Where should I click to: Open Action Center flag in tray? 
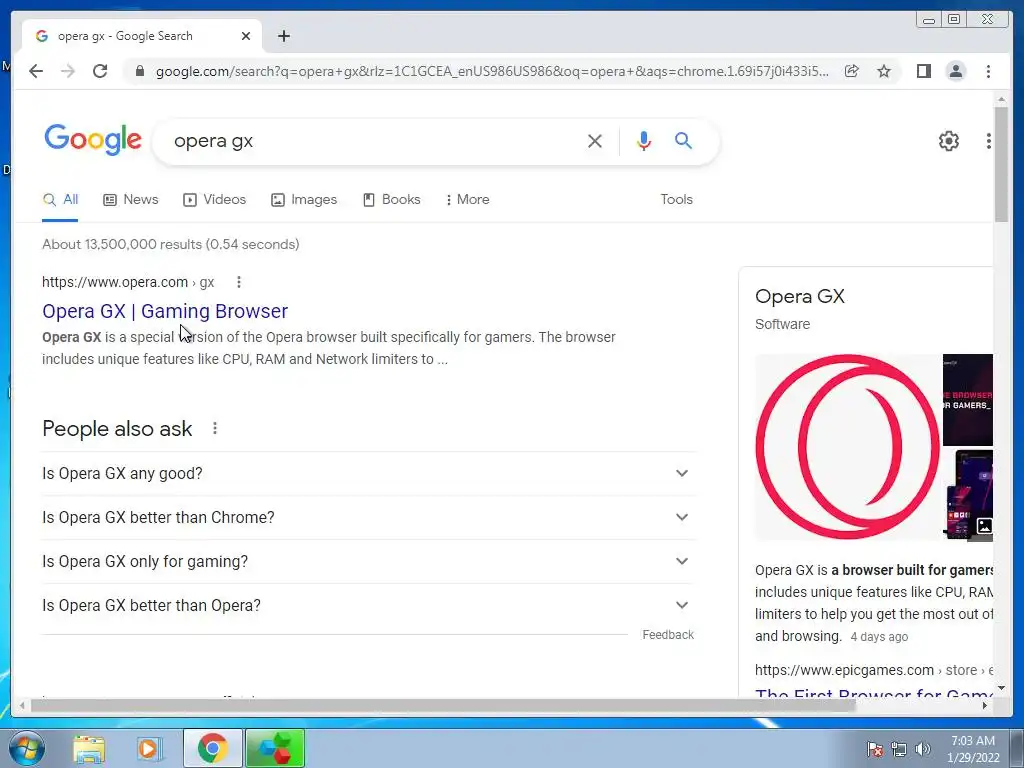click(x=874, y=749)
